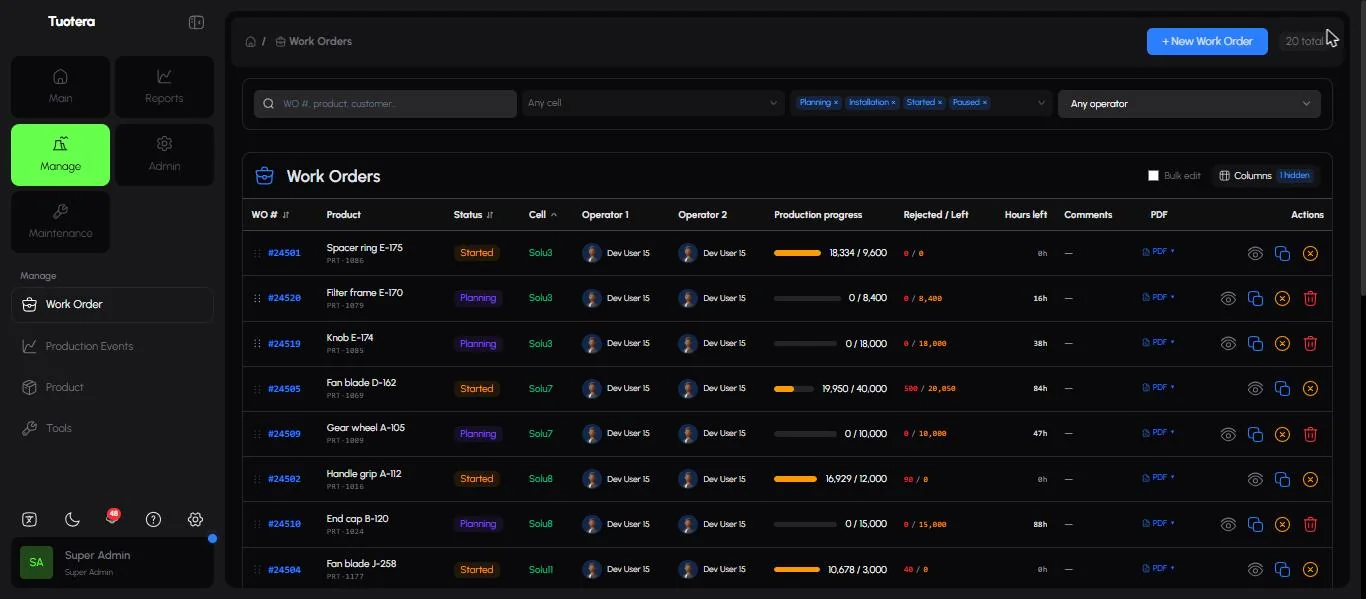Enable the Bulk edit checkbox

pos(1153,176)
